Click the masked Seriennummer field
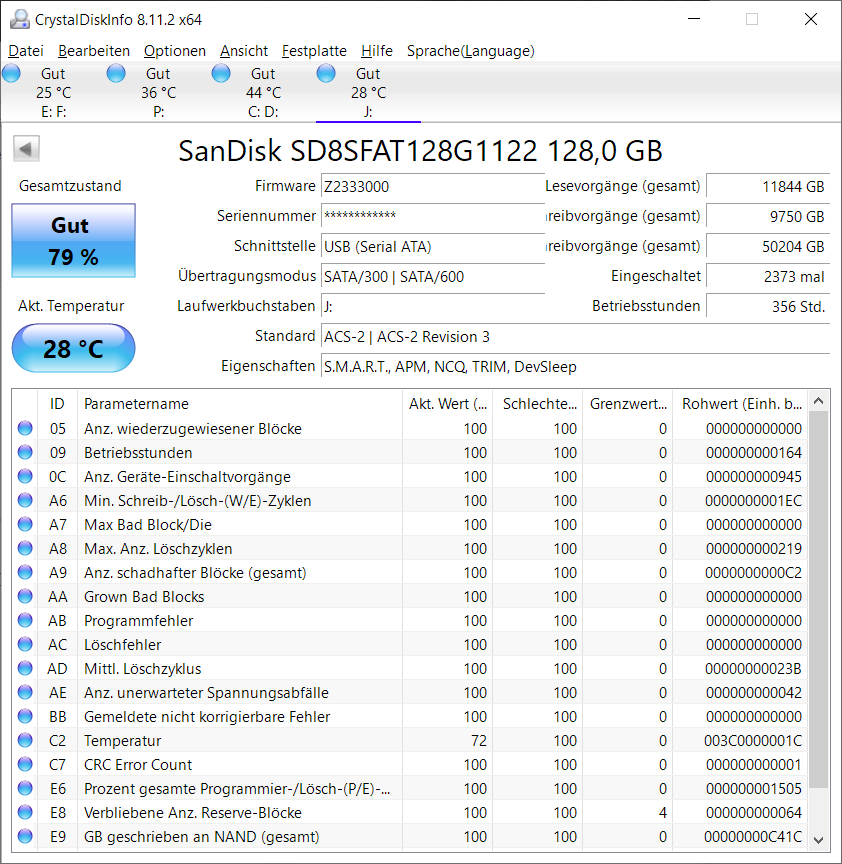 pos(433,216)
